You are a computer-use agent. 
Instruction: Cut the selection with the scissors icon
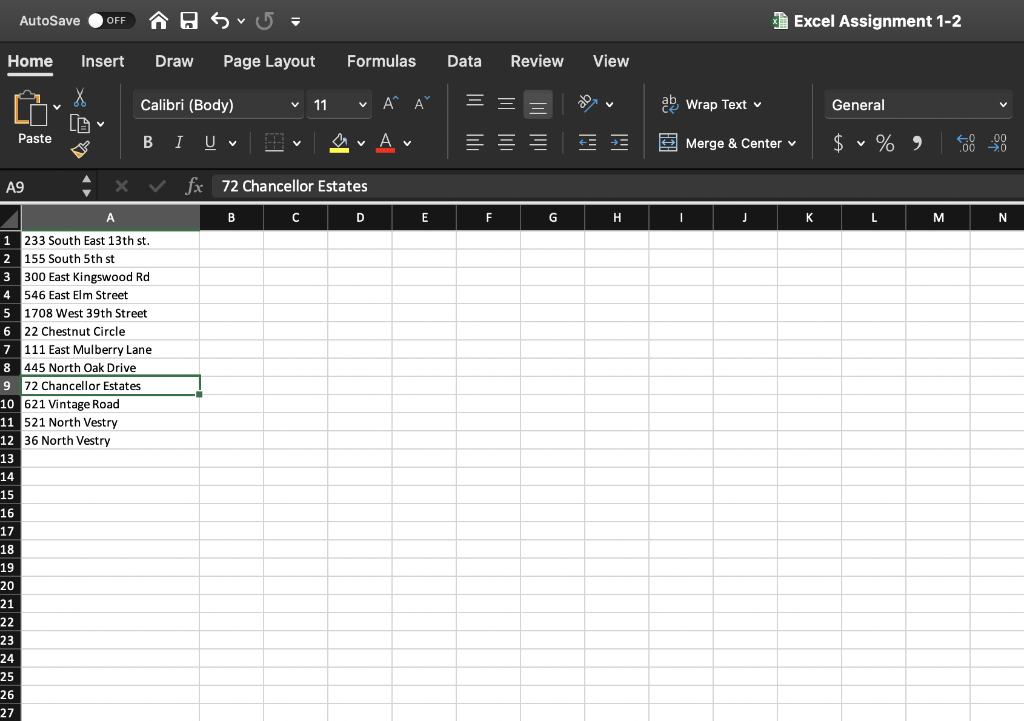click(x=81, y=98)
